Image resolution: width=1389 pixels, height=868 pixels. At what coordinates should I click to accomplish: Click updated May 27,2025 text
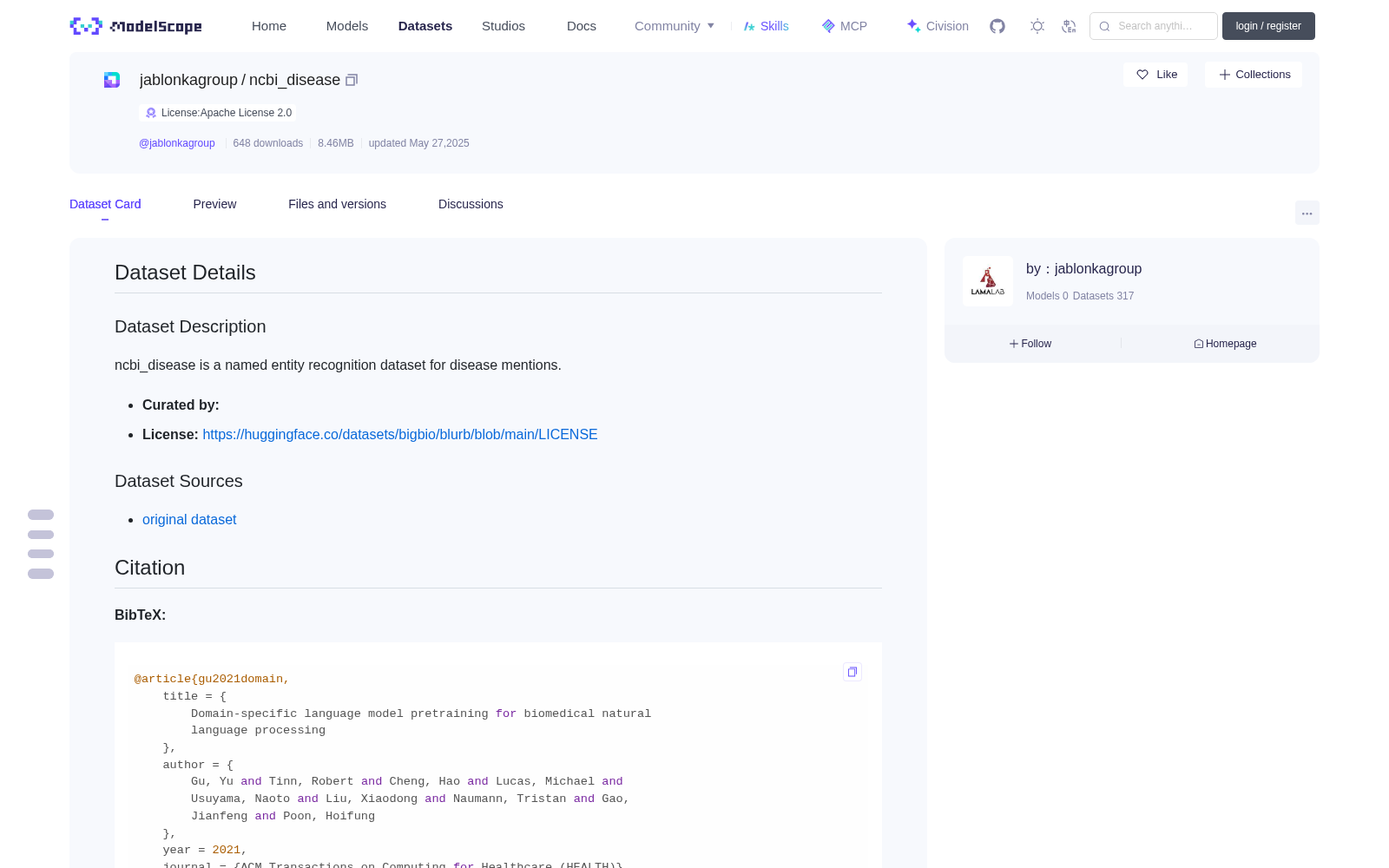click(418, 143)
